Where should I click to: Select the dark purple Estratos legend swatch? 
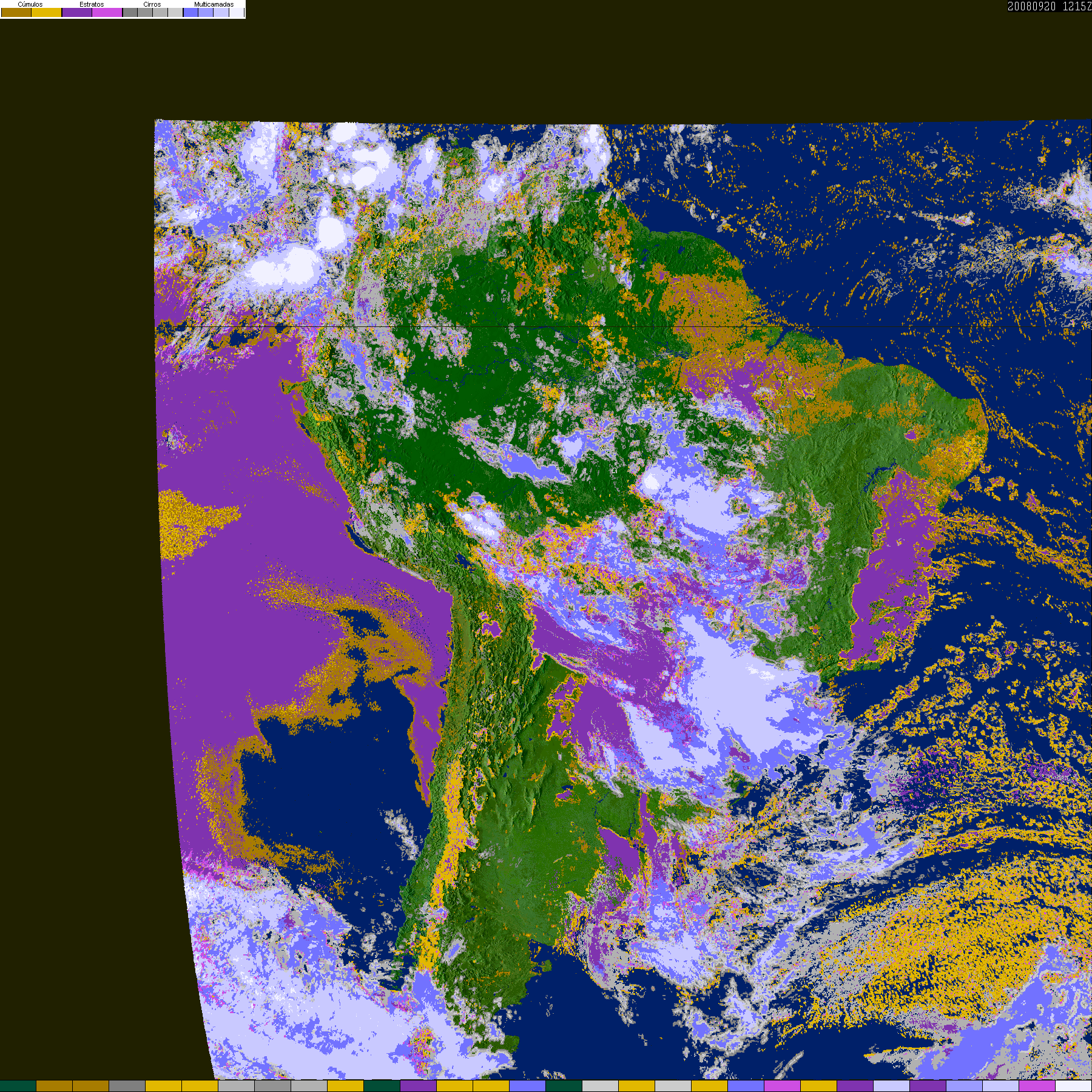(77, 12)
